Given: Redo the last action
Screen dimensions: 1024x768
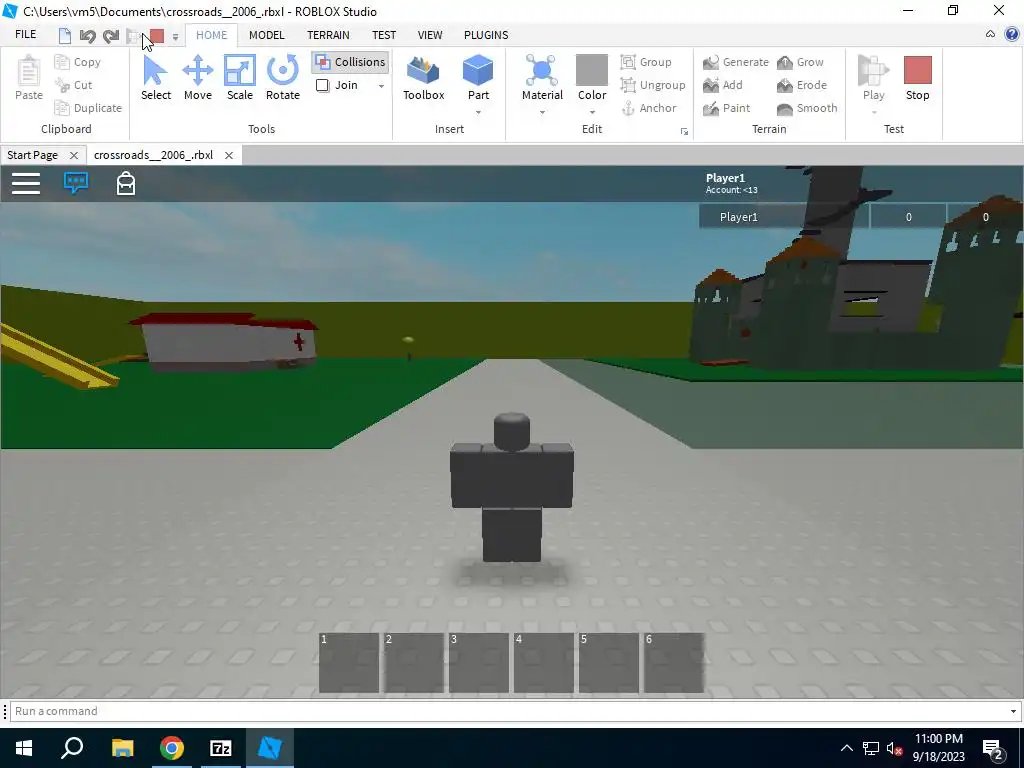Looking at the screenshot, I should [x=111, y=36].
